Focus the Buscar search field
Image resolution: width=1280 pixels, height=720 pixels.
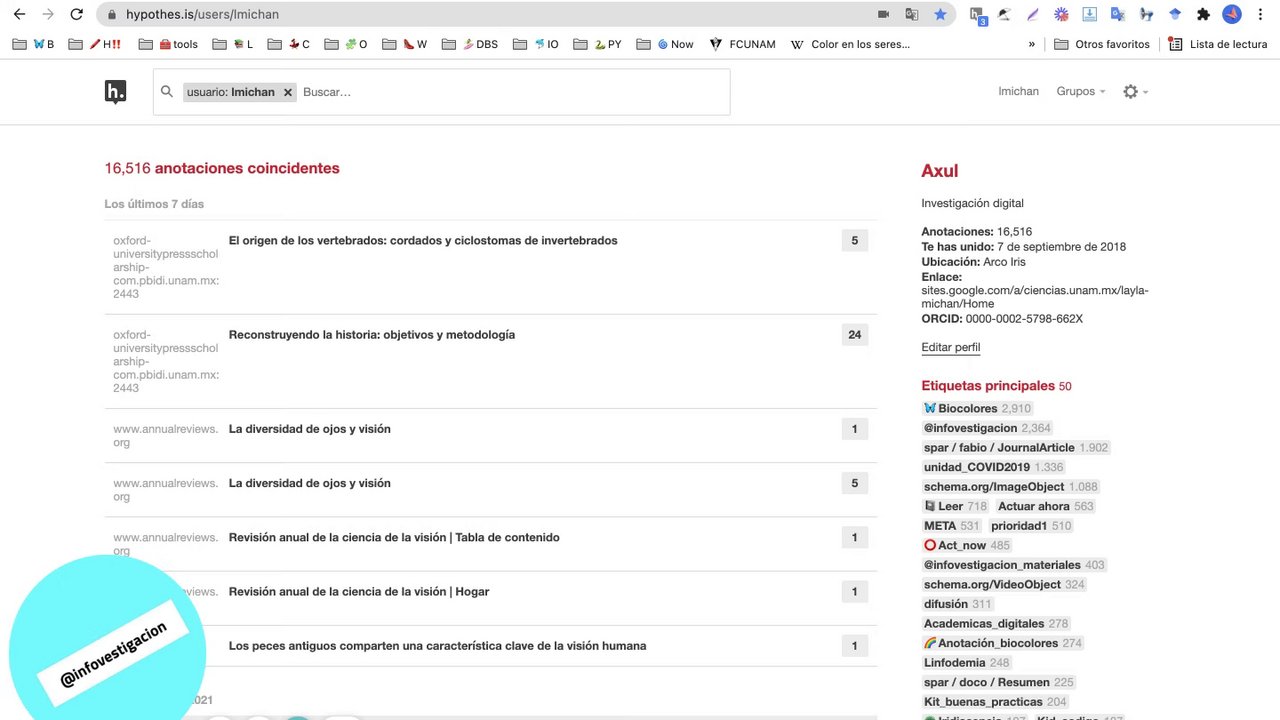pos(514,92)
